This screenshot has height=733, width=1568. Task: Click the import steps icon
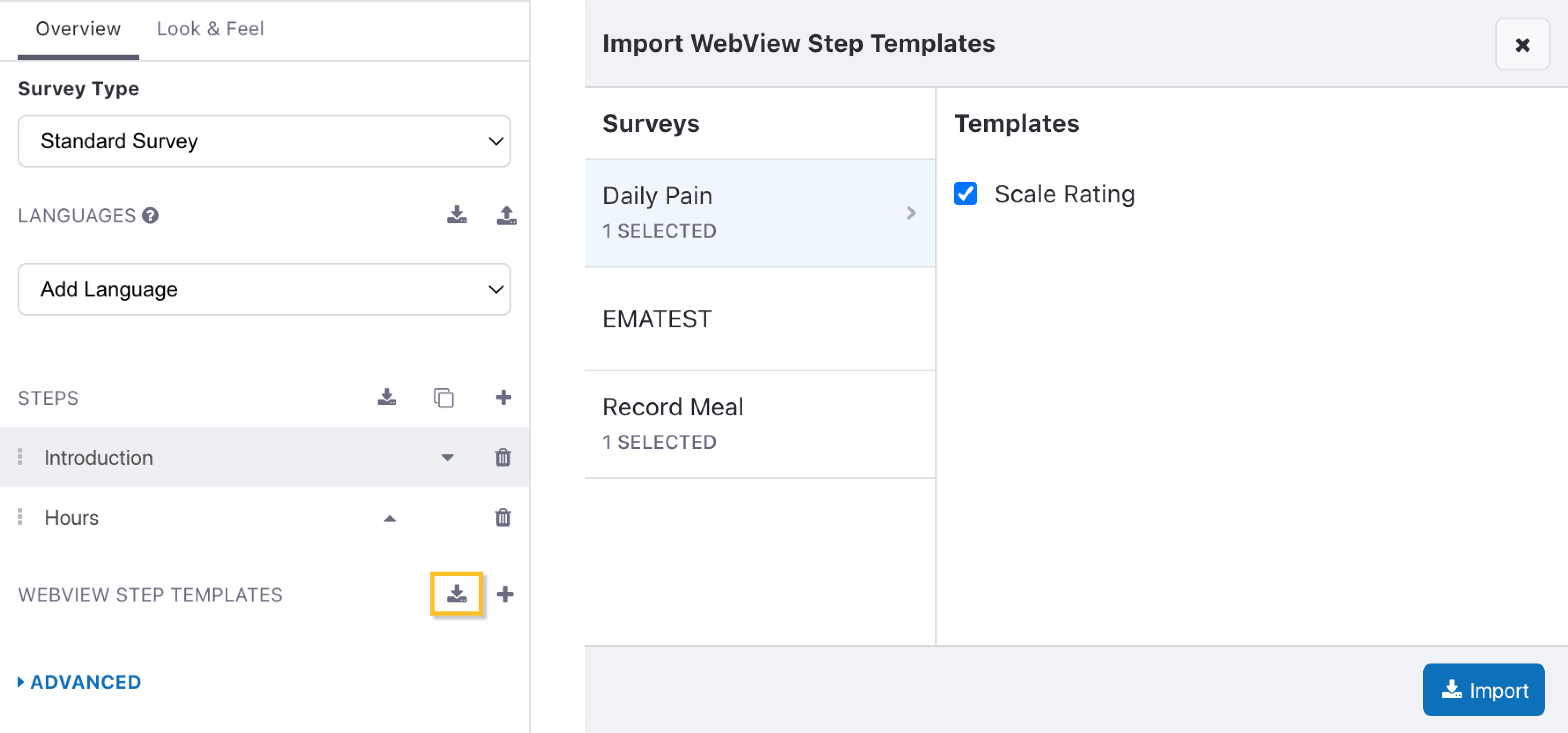coord(387,397)
